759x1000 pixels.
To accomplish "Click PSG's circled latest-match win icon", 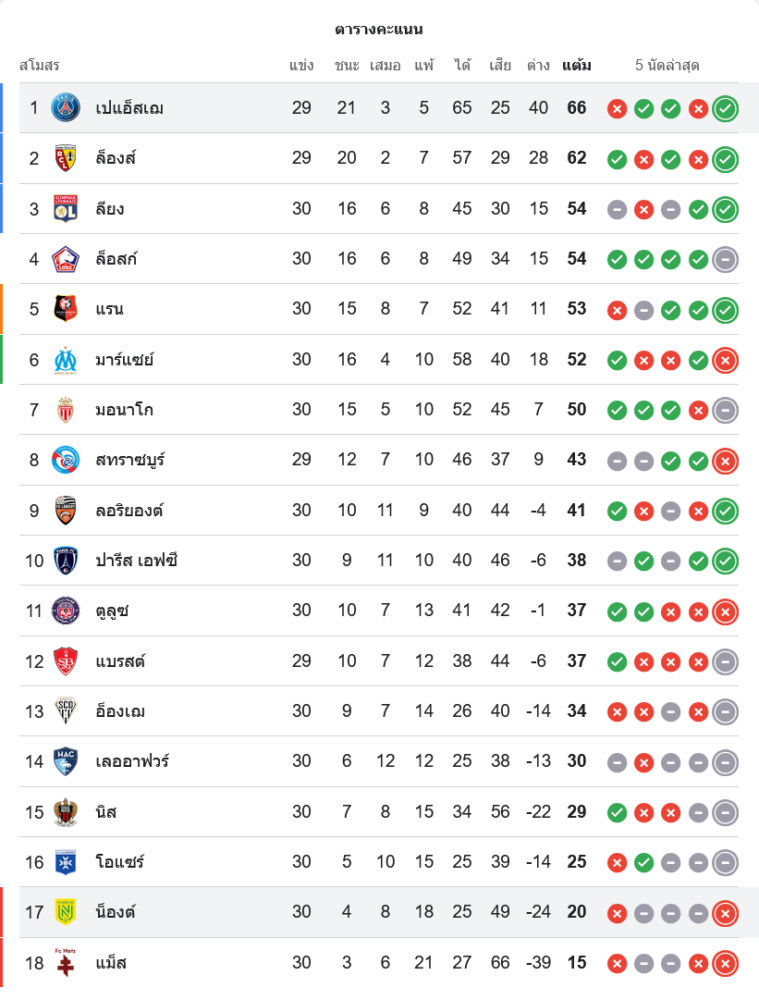I will tap(725, 108).
